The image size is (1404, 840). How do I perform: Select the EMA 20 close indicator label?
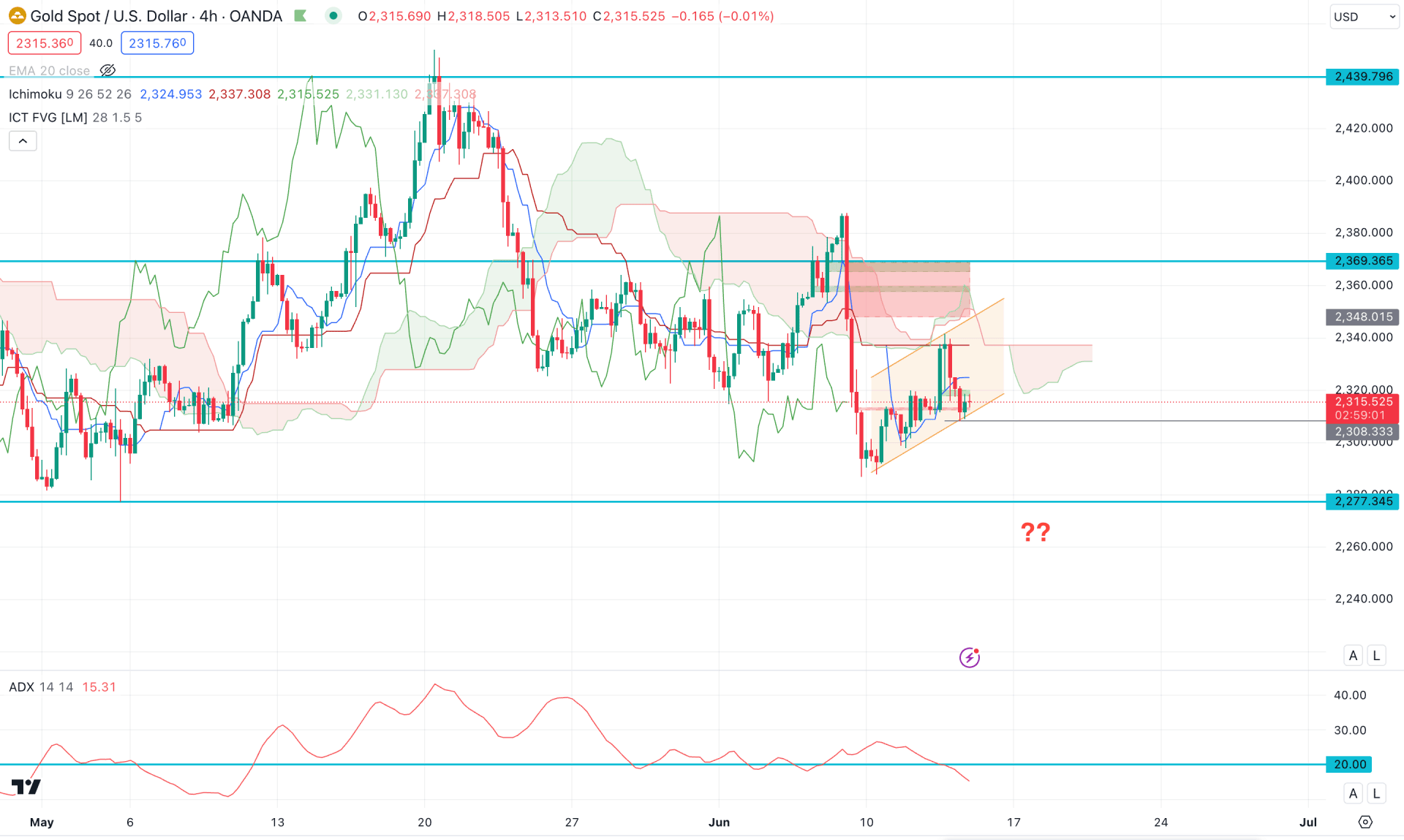pos(49,71)
